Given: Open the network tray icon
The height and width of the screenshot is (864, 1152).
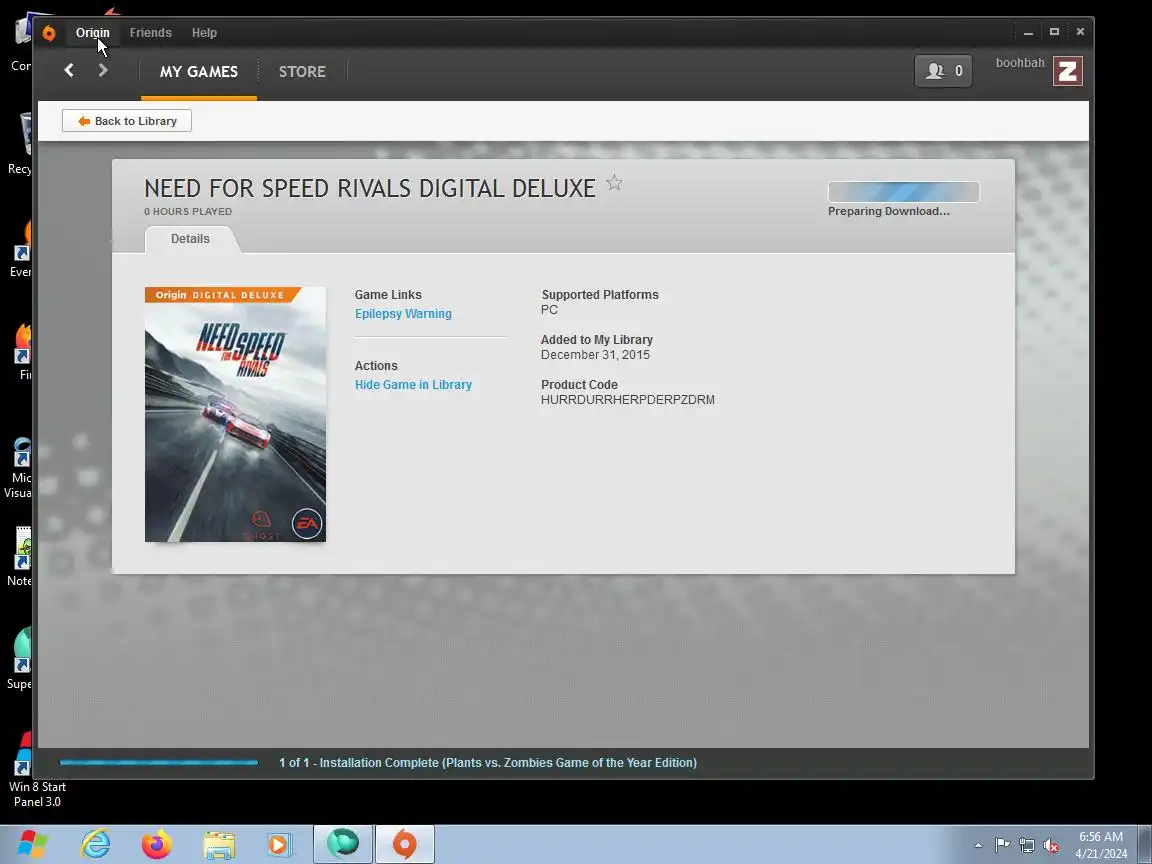Looking at the screenshot, I should pyautogui.click(x=1026, y=846).
